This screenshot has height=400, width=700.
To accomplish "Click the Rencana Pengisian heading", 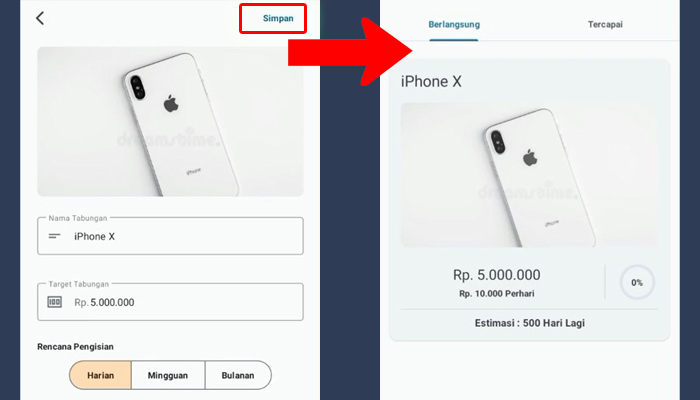I will click(x=75, y=346).
